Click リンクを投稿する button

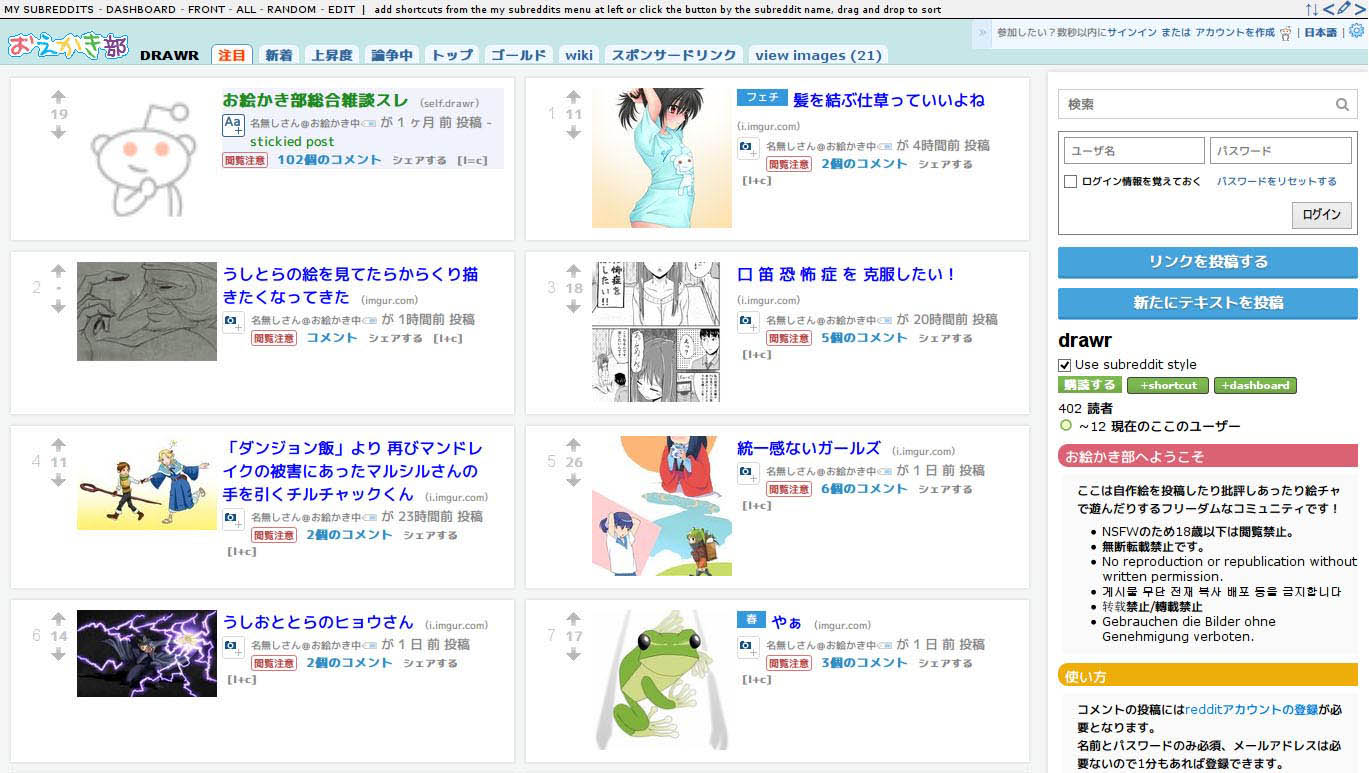pos(1208,262)
